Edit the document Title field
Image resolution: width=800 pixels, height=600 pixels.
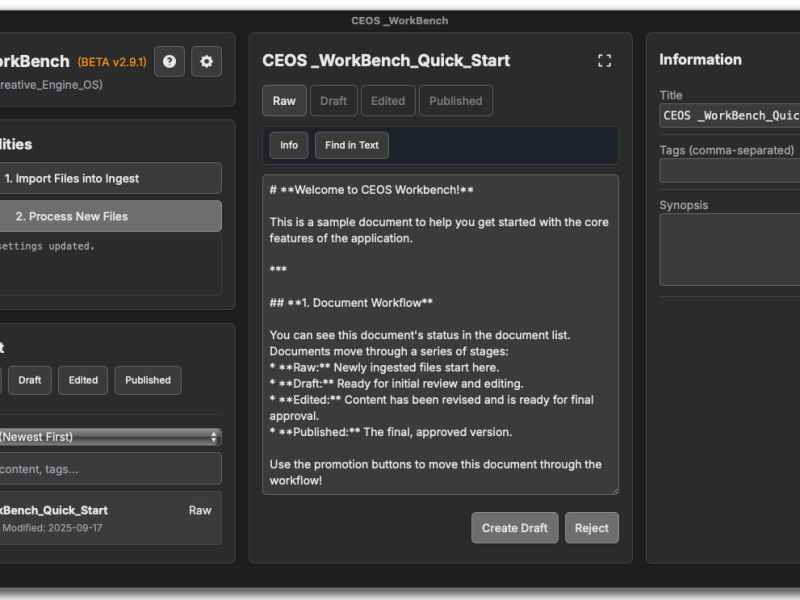pyautogui.click(x=728, y=116)
